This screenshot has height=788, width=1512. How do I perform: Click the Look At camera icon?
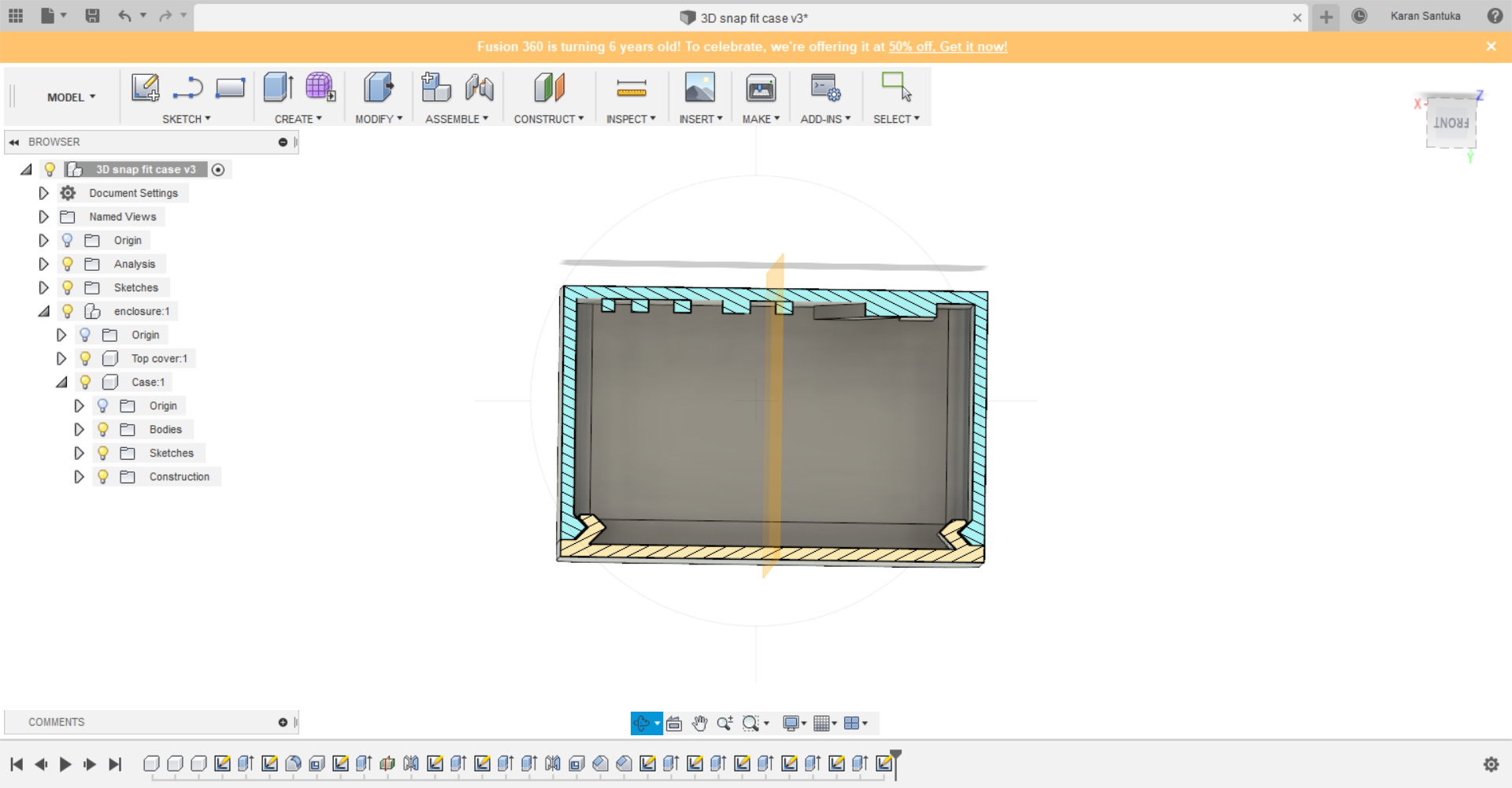click(674, 723)
